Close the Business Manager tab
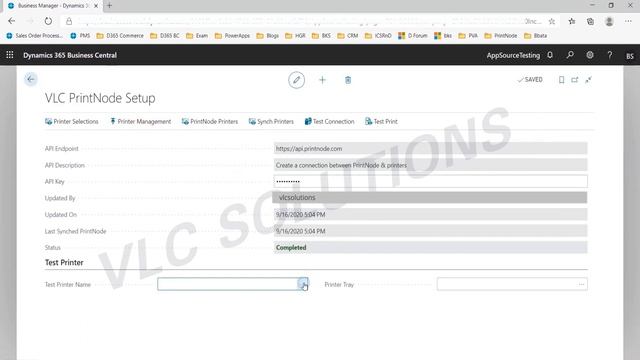Screen dimensions: 640x360 pos(96,6)
